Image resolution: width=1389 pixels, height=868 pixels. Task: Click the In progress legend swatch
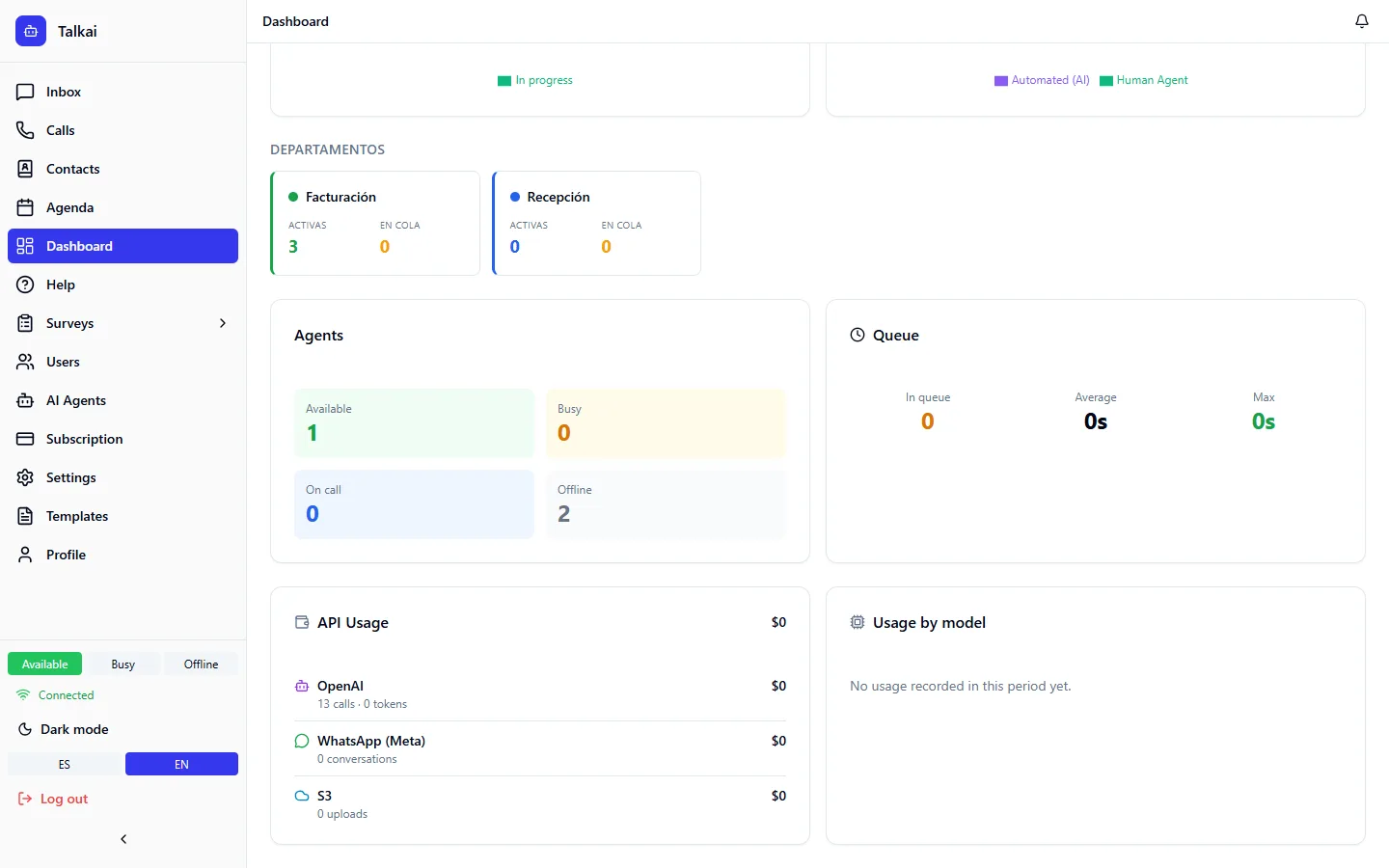(504, 81)
